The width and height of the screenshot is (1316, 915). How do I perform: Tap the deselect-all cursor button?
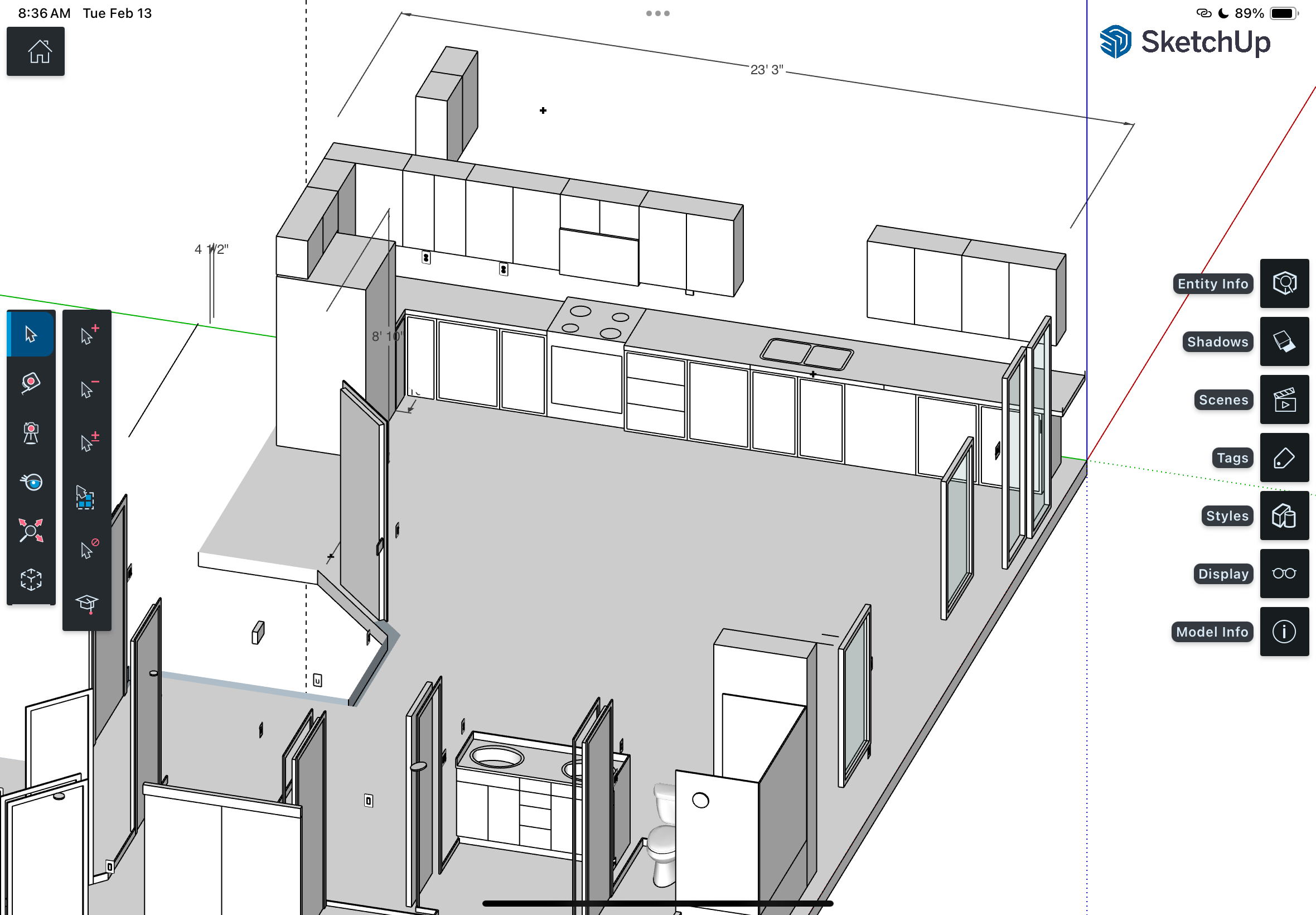click(87, 549)
